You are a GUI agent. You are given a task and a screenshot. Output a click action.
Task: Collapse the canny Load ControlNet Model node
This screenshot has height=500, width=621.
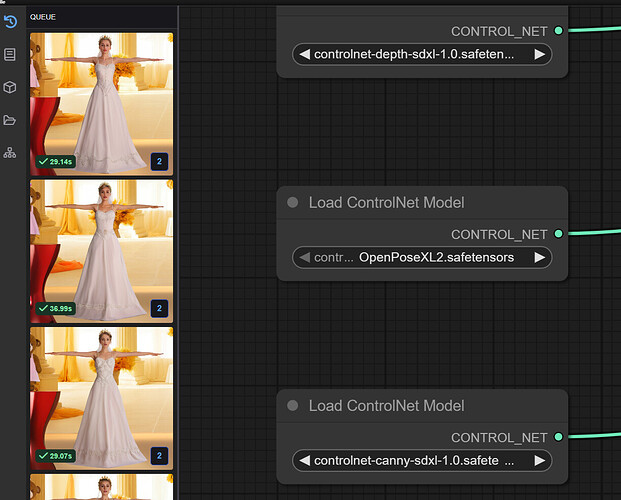[x=293, y=405]
